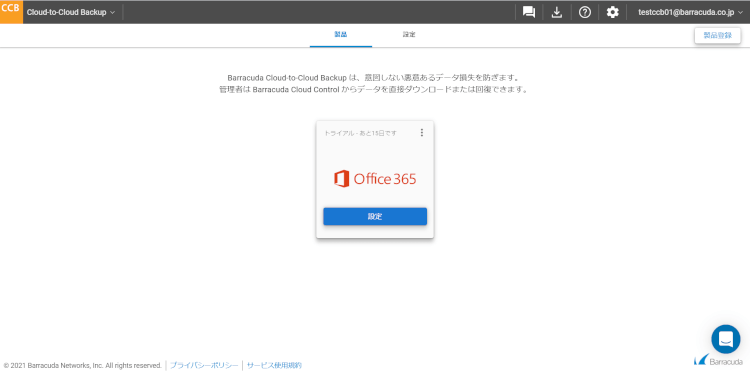This screenshot has height=373, width=750.
Task: Open the Cloud-to-Cloud Backup product dropdown
Action: point(71,12)
